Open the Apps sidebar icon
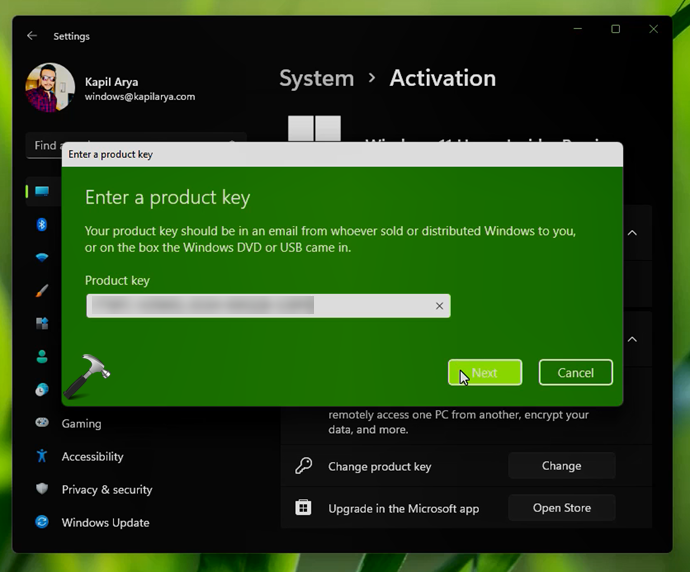Image resolution: width=690 pixels, height=572 pixels. tap(42, 324)
